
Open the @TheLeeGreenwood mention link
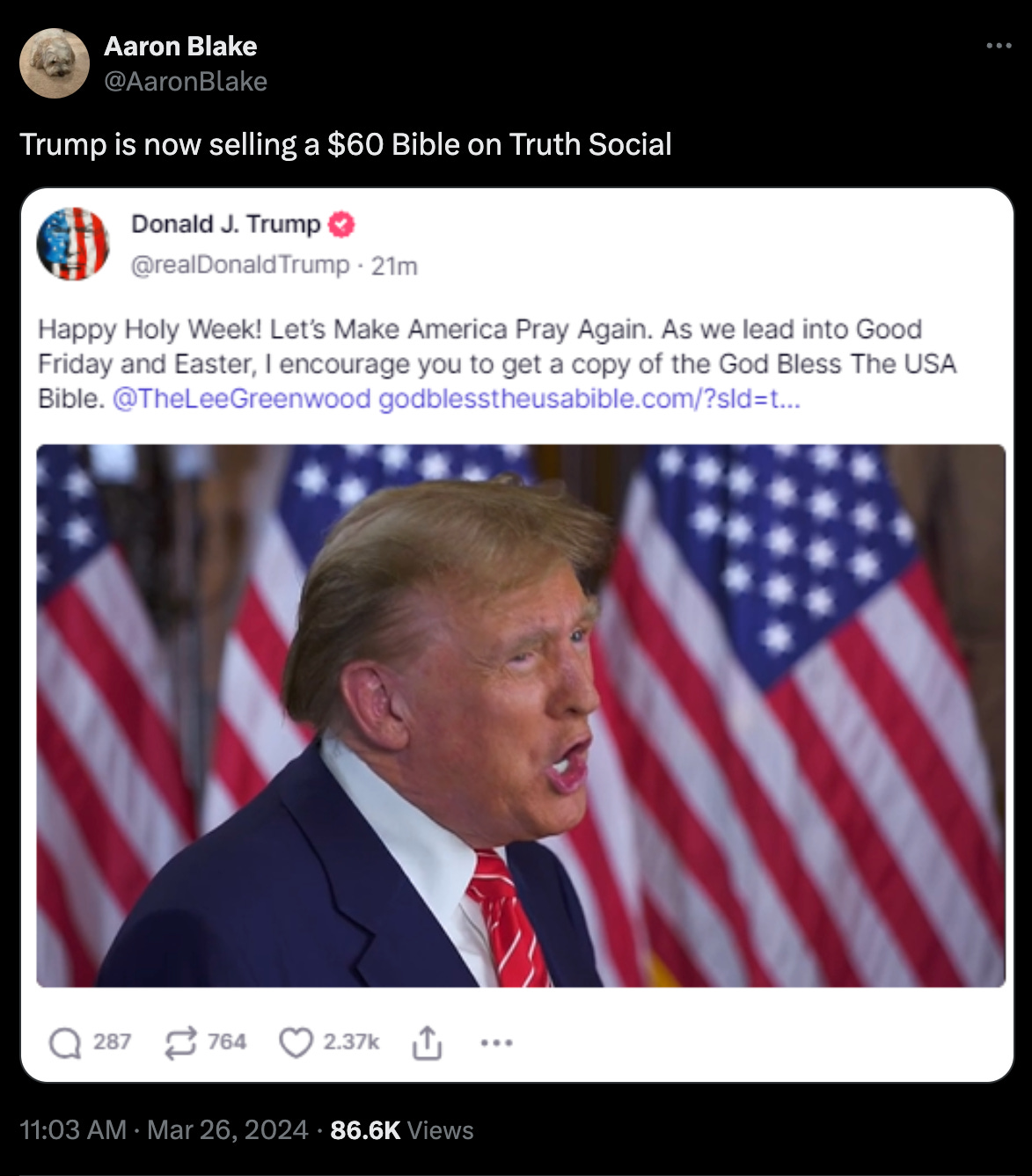pos(242,398)
